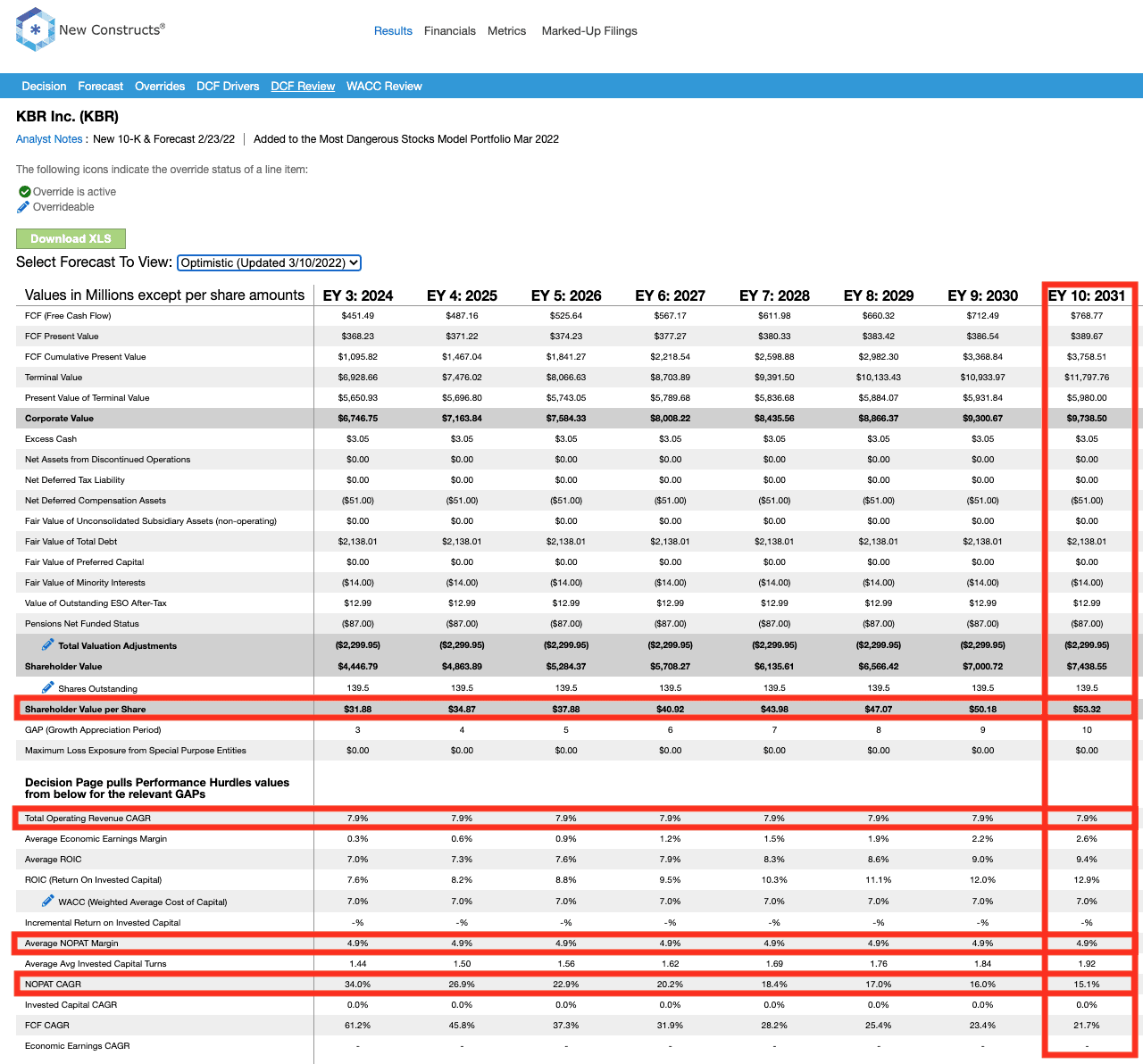The image size is (1143, 1064).
Task: Click the GAP (Growth Appreciation Period) label
Action: [93, 730]
